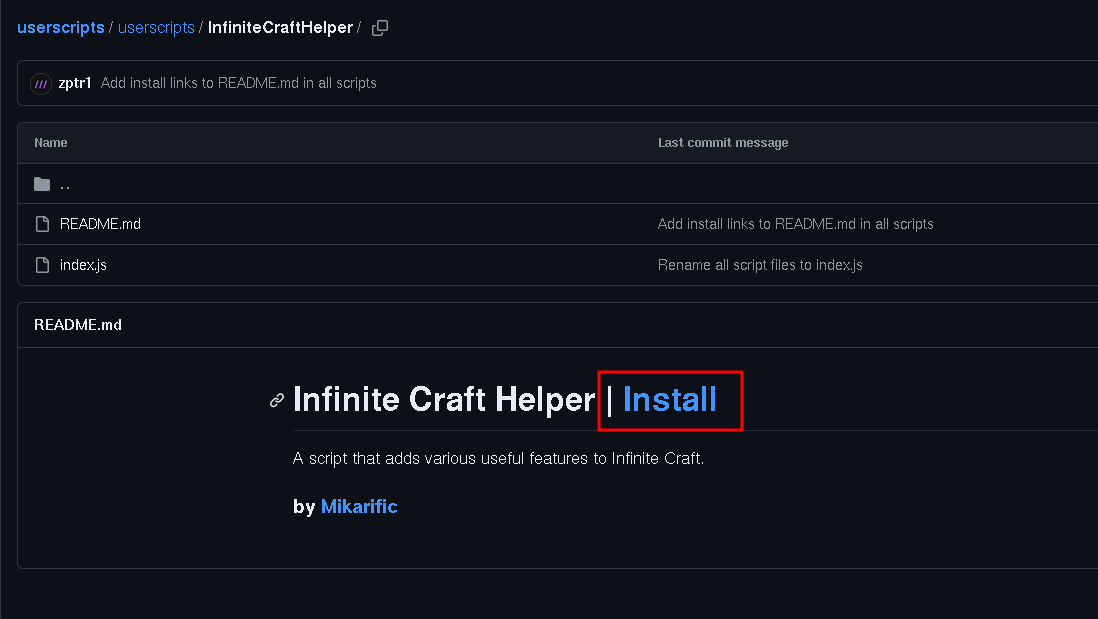Open 'Rename all script files to index.js' commit

click(760, 265)
